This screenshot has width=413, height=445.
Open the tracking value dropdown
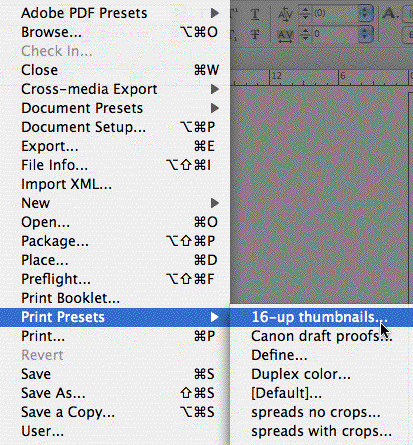pyautogui.click(x=366, y=34)
